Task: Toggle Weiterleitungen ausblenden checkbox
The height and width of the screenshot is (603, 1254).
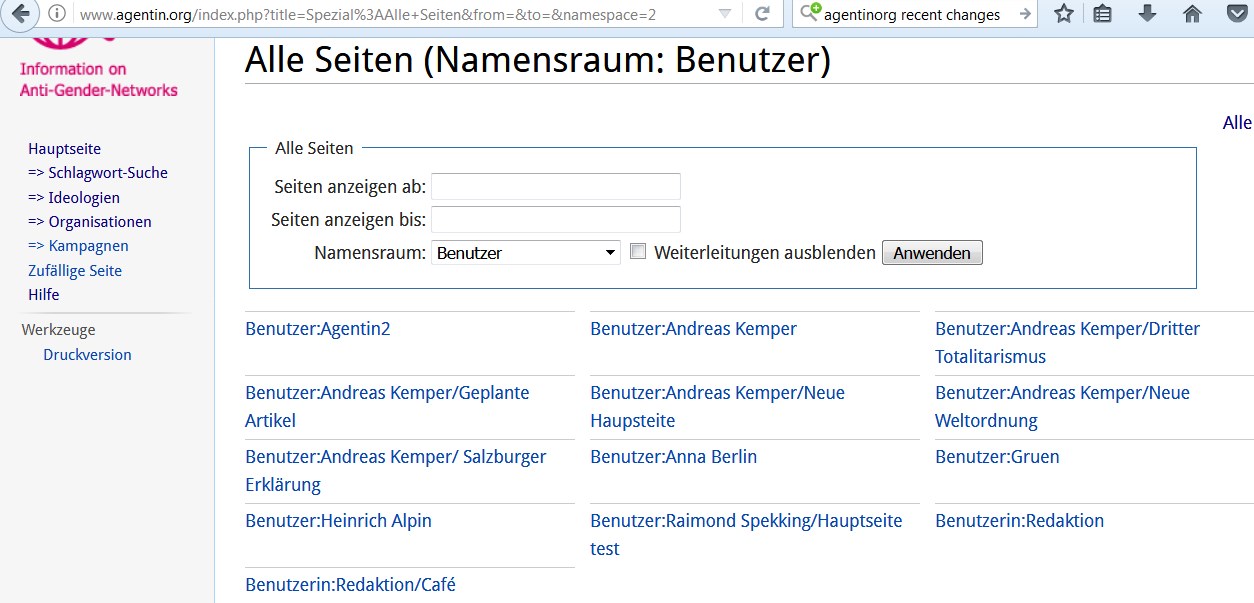Action: coord(638,252)
